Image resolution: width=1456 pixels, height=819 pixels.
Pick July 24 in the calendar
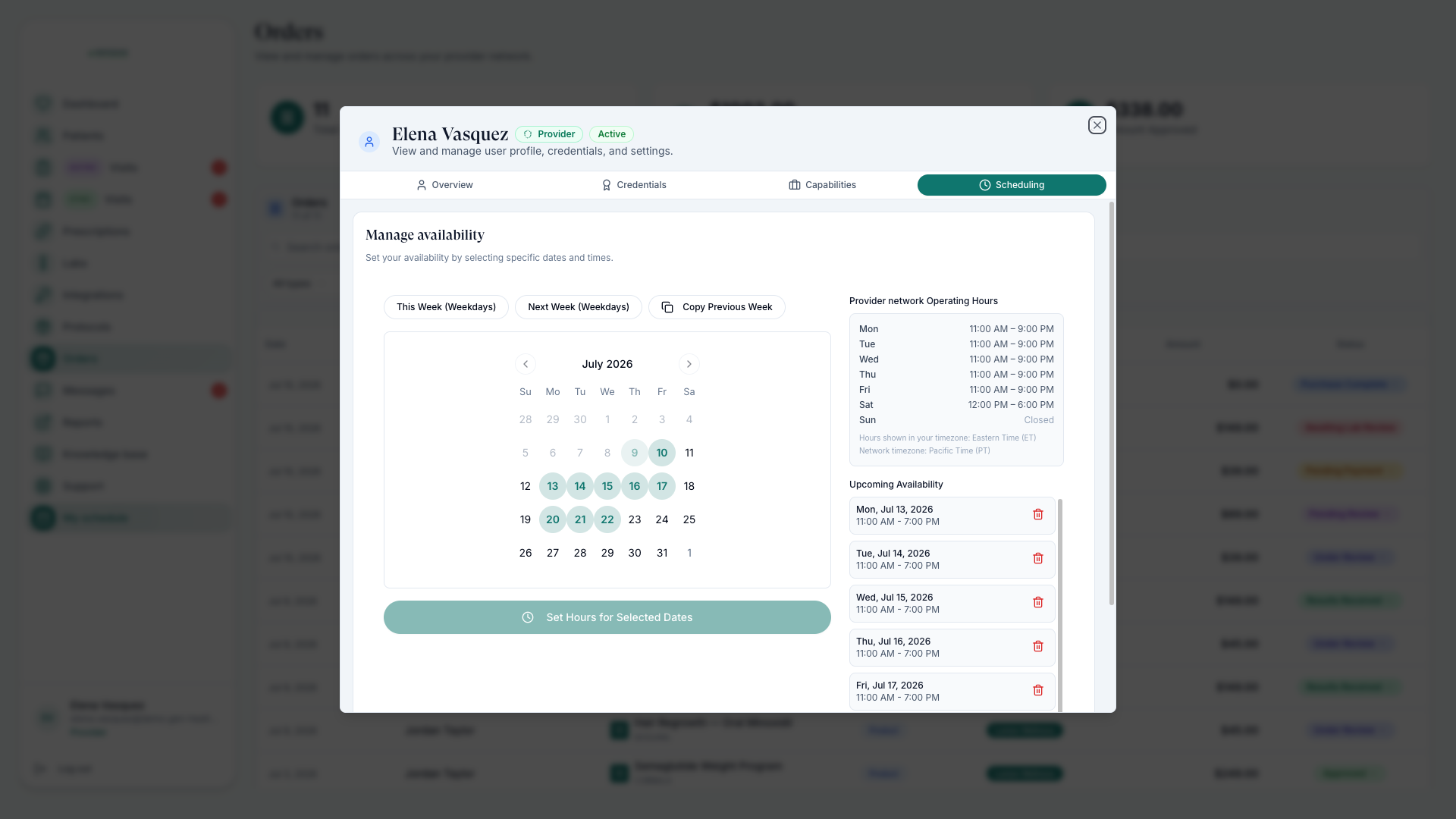[662, 519]
